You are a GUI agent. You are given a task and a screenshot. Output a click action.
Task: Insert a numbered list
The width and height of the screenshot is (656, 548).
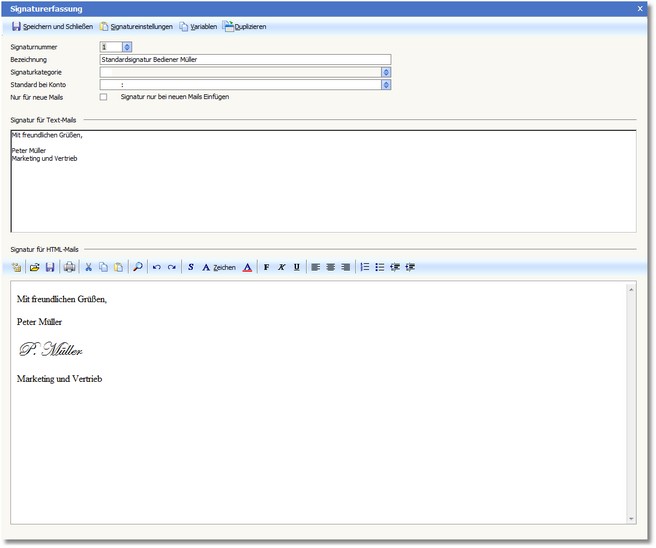coord(365,267)
